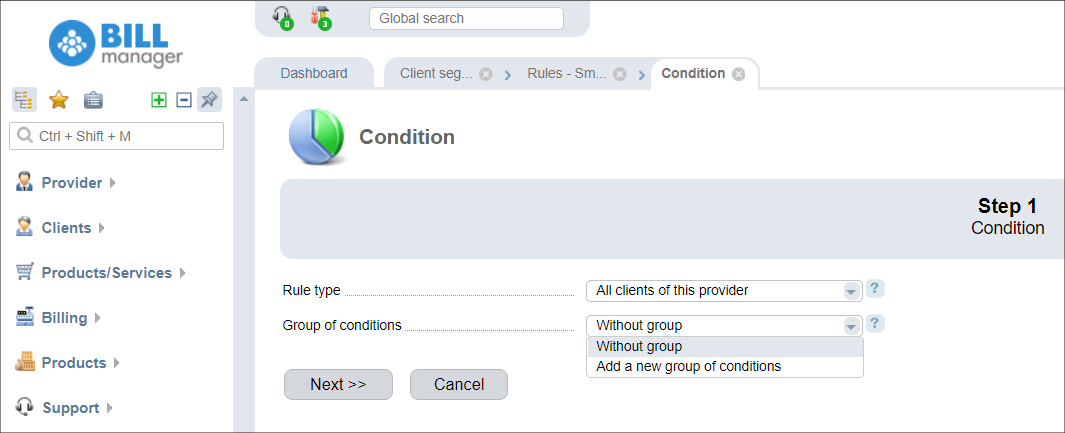Open the tasks hammer icon with badge
The height and width of the screenshot is (433, 1065).
(320, 17)
